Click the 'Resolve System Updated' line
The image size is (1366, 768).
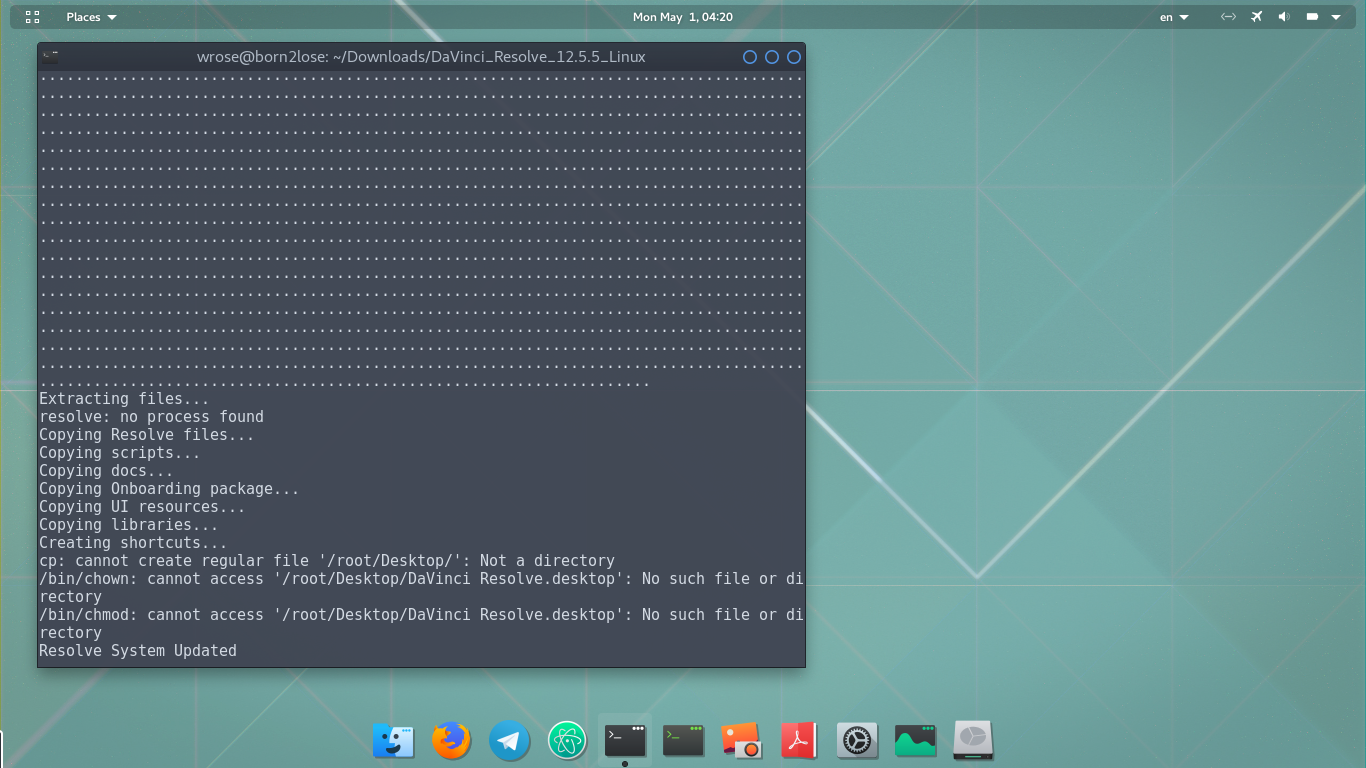[138, 651]
